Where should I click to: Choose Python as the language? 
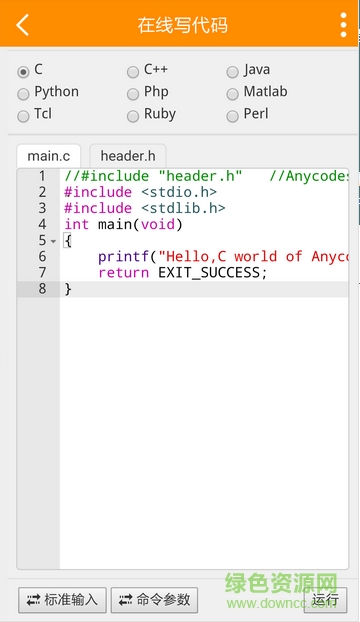23,94
